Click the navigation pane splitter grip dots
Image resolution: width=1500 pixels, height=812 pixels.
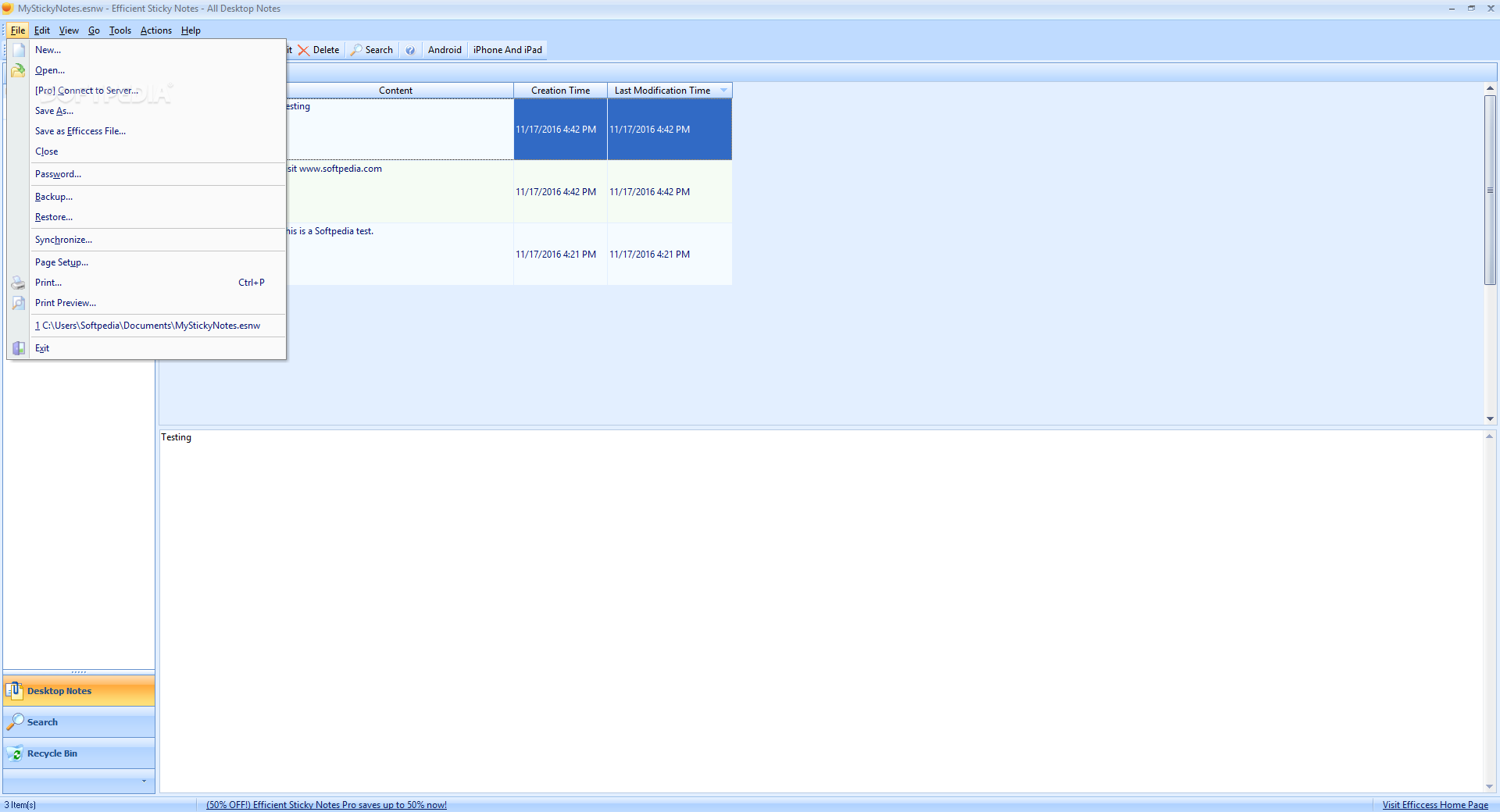click(79, 672)
